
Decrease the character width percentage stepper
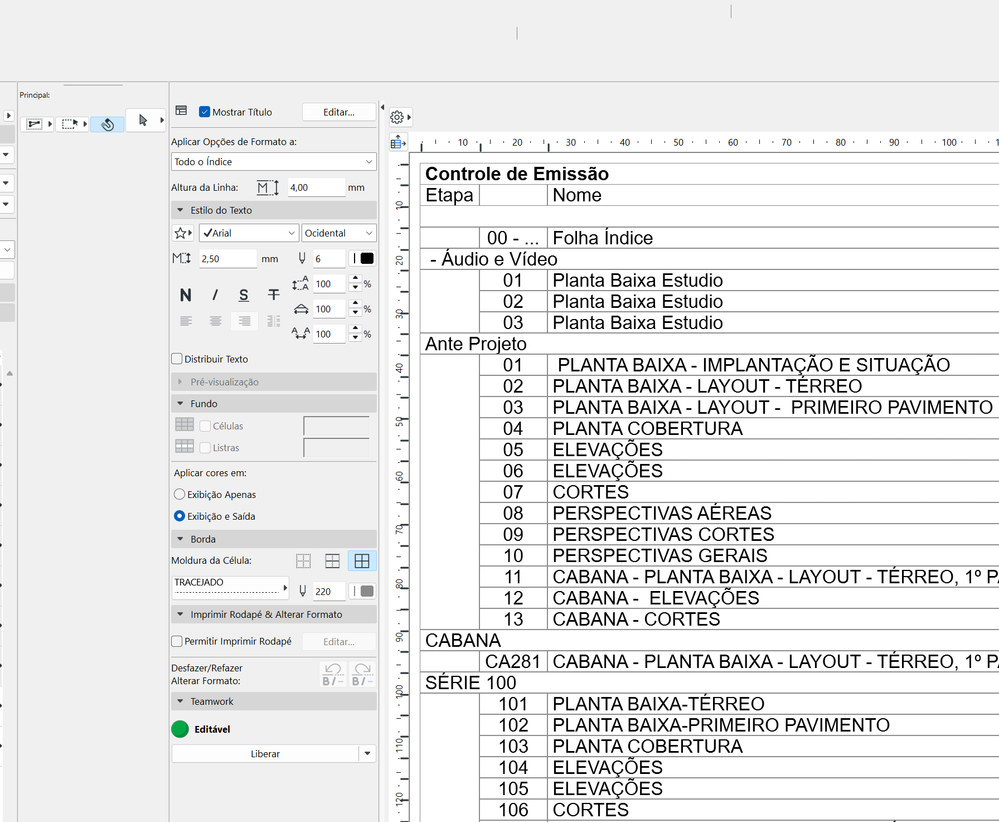coord(356,313)
